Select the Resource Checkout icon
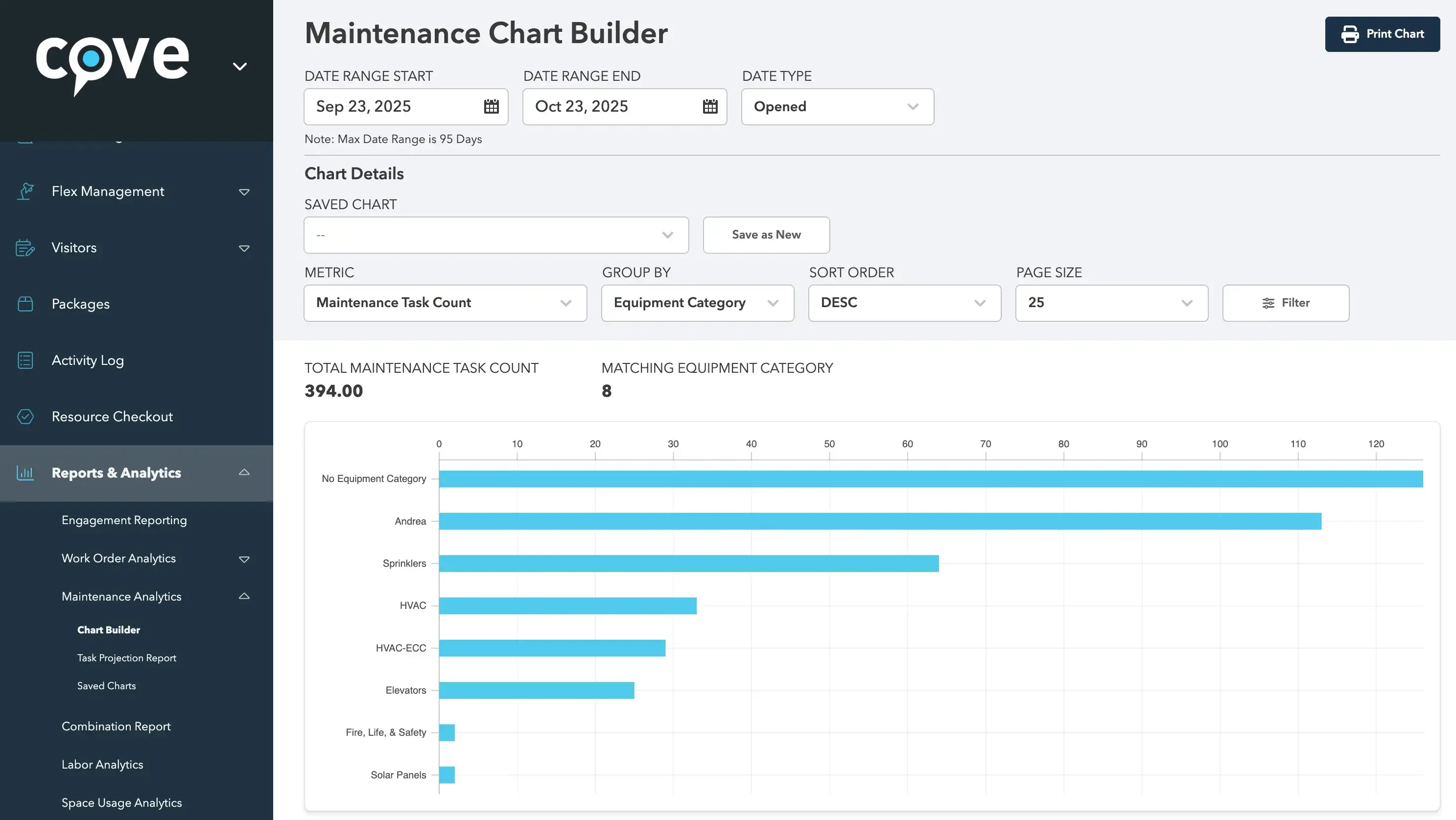1456x820 pixels. [x=25, y=417]
